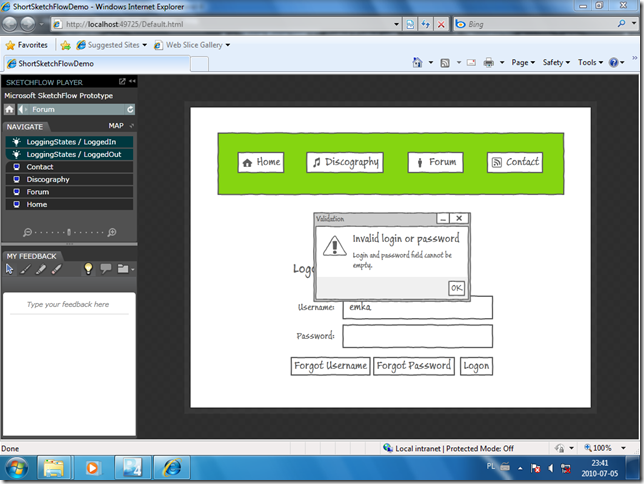Pick the eraser tool in My Feedback
The image size is (644, 484).
click(x=57, y=269)
